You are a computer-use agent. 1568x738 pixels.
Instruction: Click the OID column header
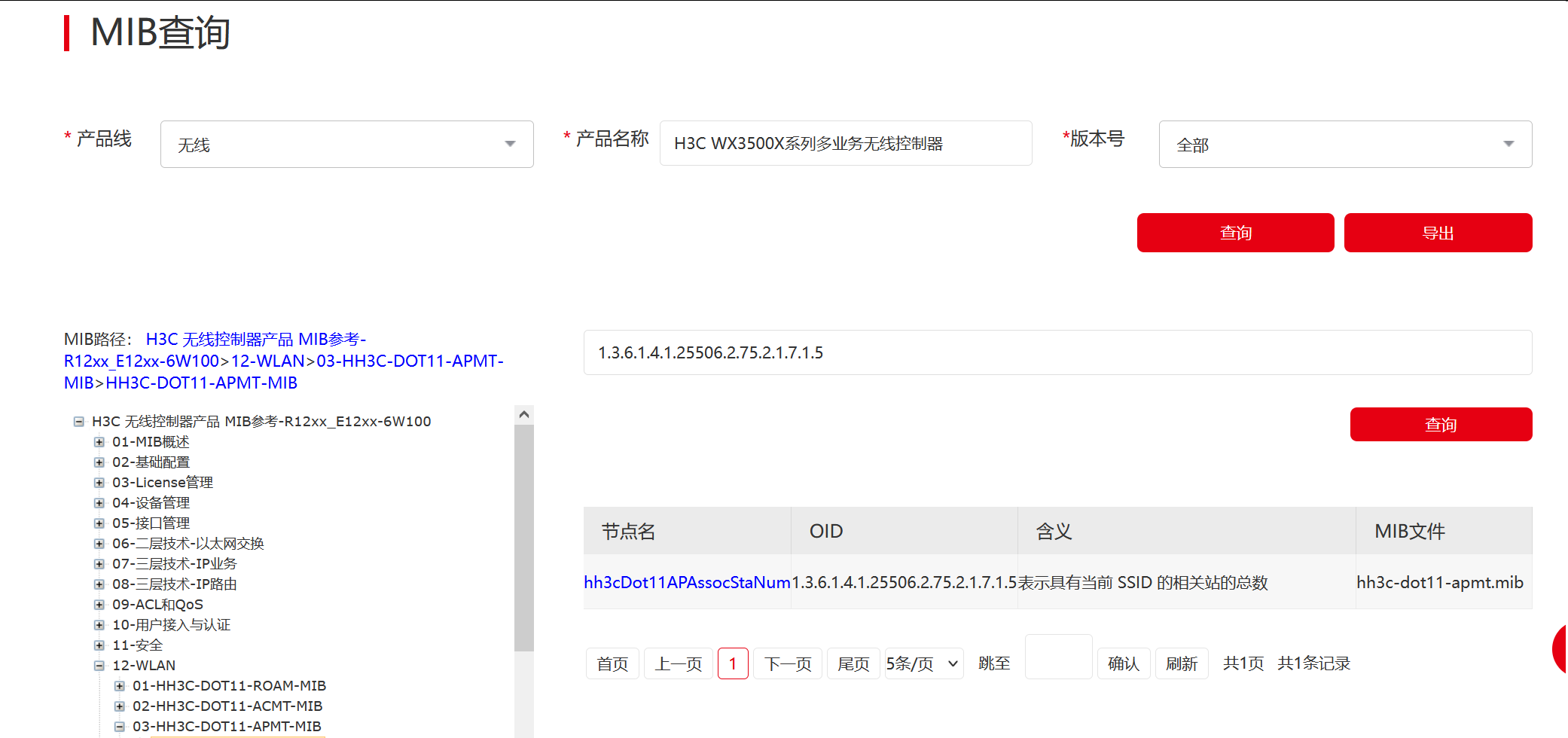pyautogui.click(x=904, y=531)
